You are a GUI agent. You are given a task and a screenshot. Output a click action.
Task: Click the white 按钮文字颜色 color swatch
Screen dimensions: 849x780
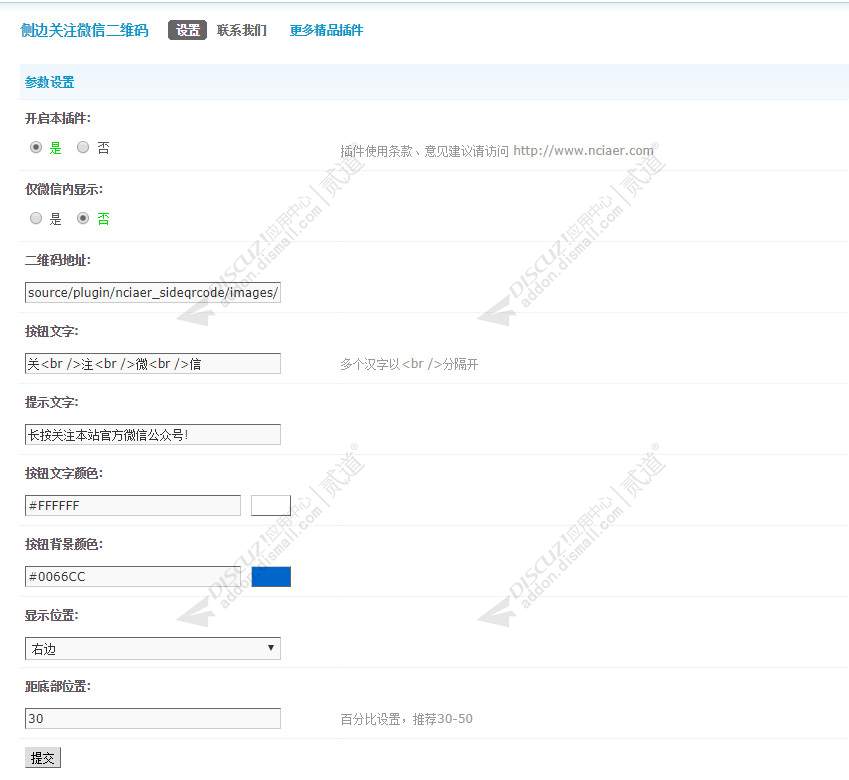[271, 506]
